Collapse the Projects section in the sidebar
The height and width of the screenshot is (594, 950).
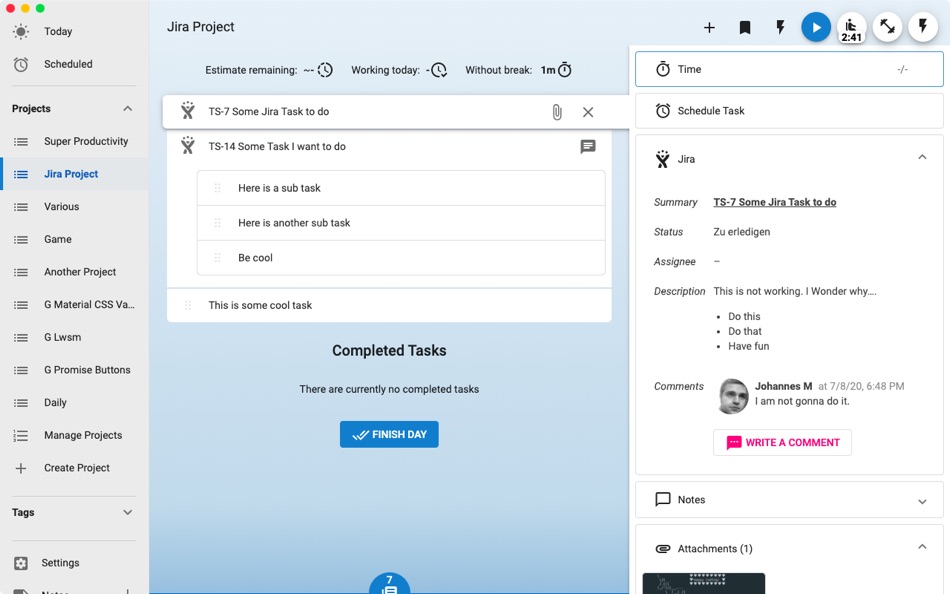(x=127, y=108)
